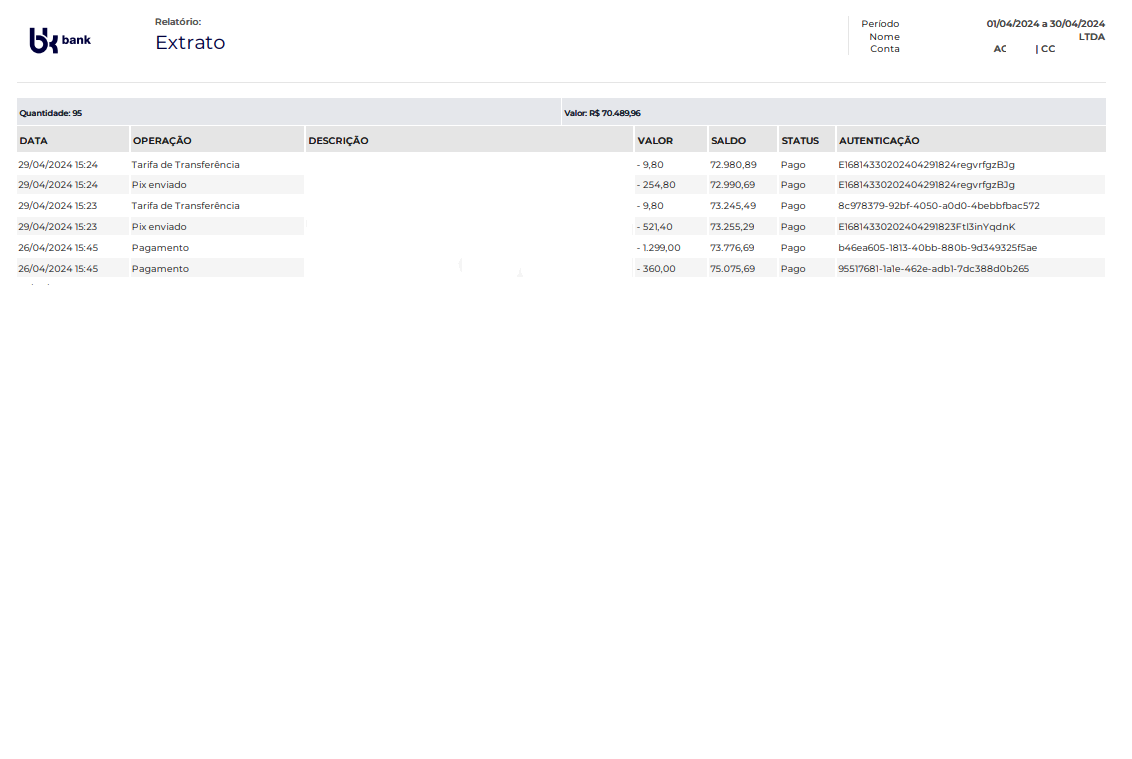Click the period 01/04/2024 a 30/04/2024

click(x=1045, y=24)
